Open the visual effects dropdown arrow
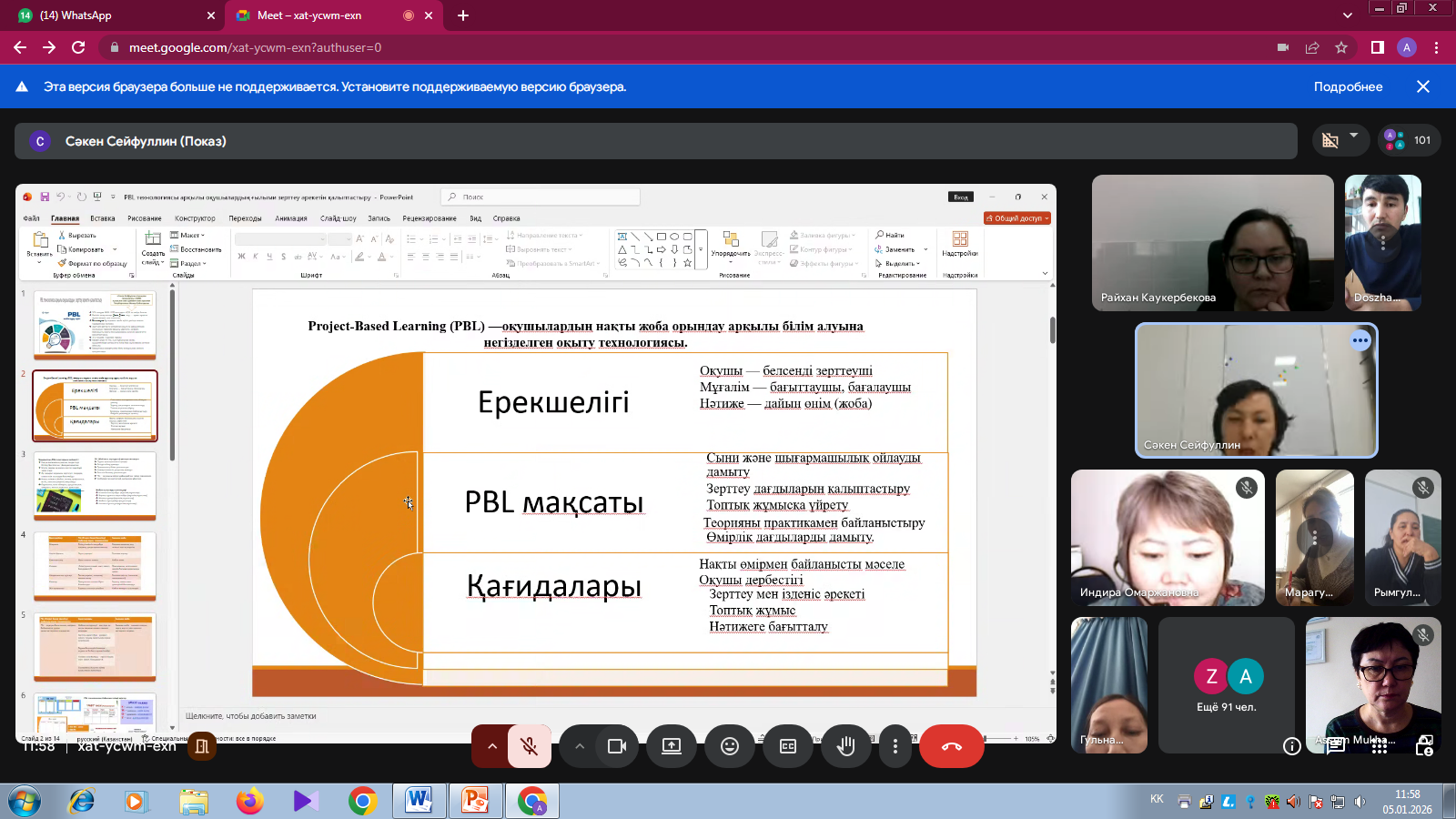This screenshot has height=819, width=1456. (1353, 136)
